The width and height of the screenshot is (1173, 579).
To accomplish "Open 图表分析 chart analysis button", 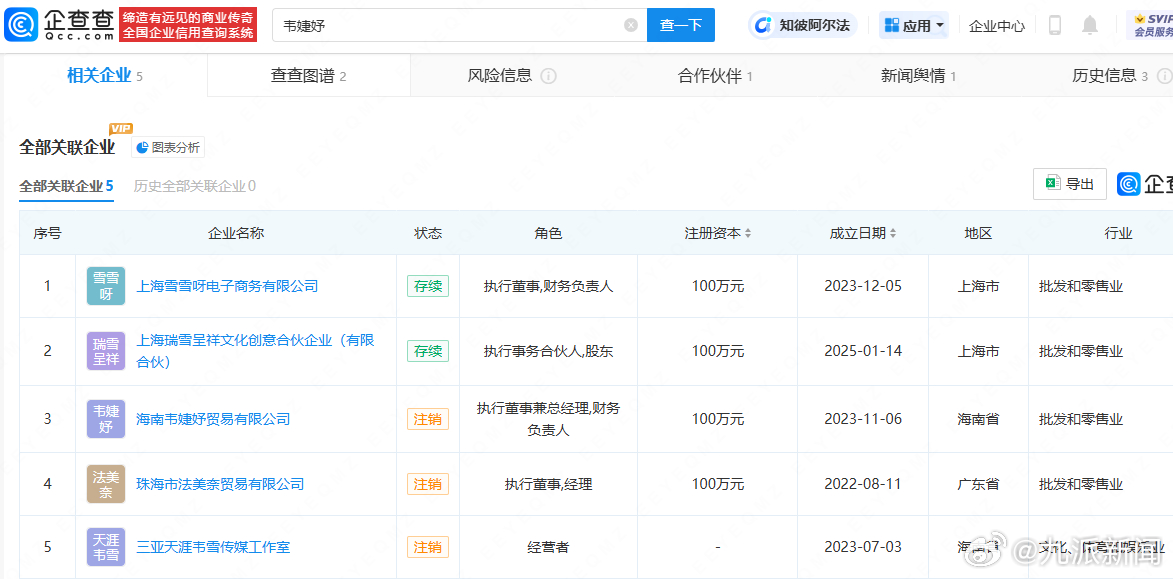I will 168,147.
